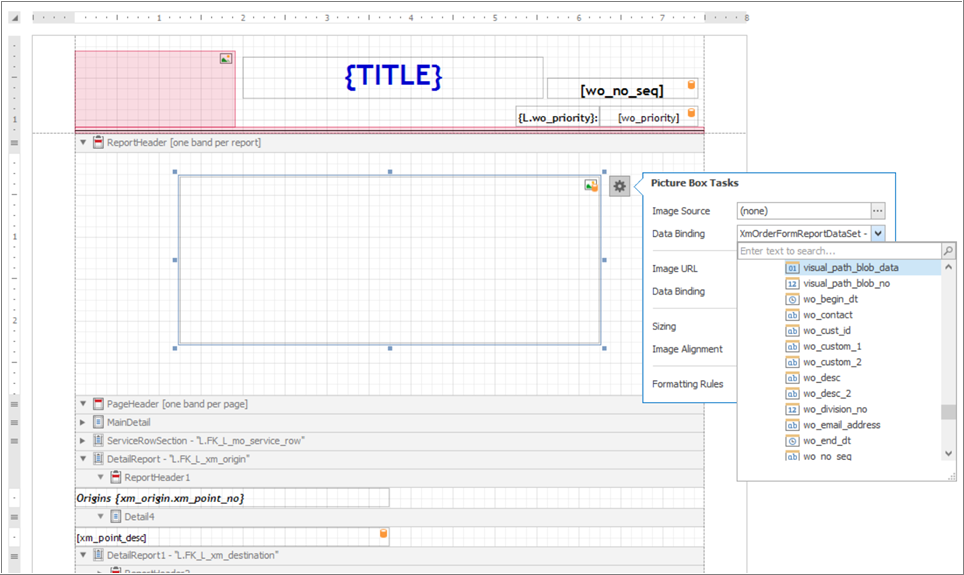Expand the MainDetail band

tap(83, 422)
